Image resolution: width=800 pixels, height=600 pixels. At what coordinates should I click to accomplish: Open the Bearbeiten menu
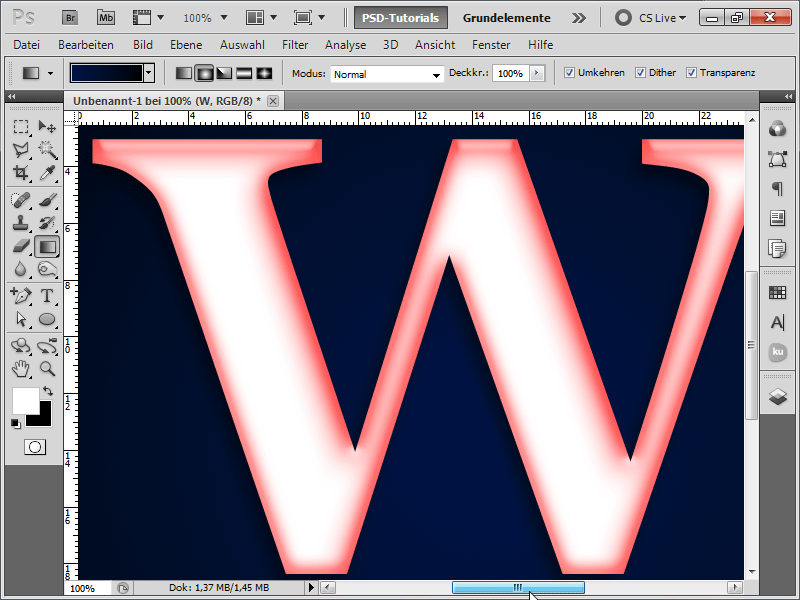(86, 45)
